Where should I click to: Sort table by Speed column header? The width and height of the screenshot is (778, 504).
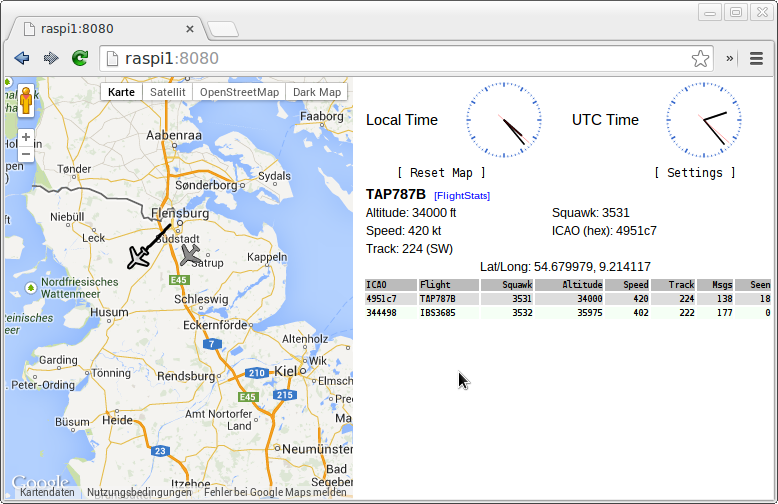coord(627,285)
